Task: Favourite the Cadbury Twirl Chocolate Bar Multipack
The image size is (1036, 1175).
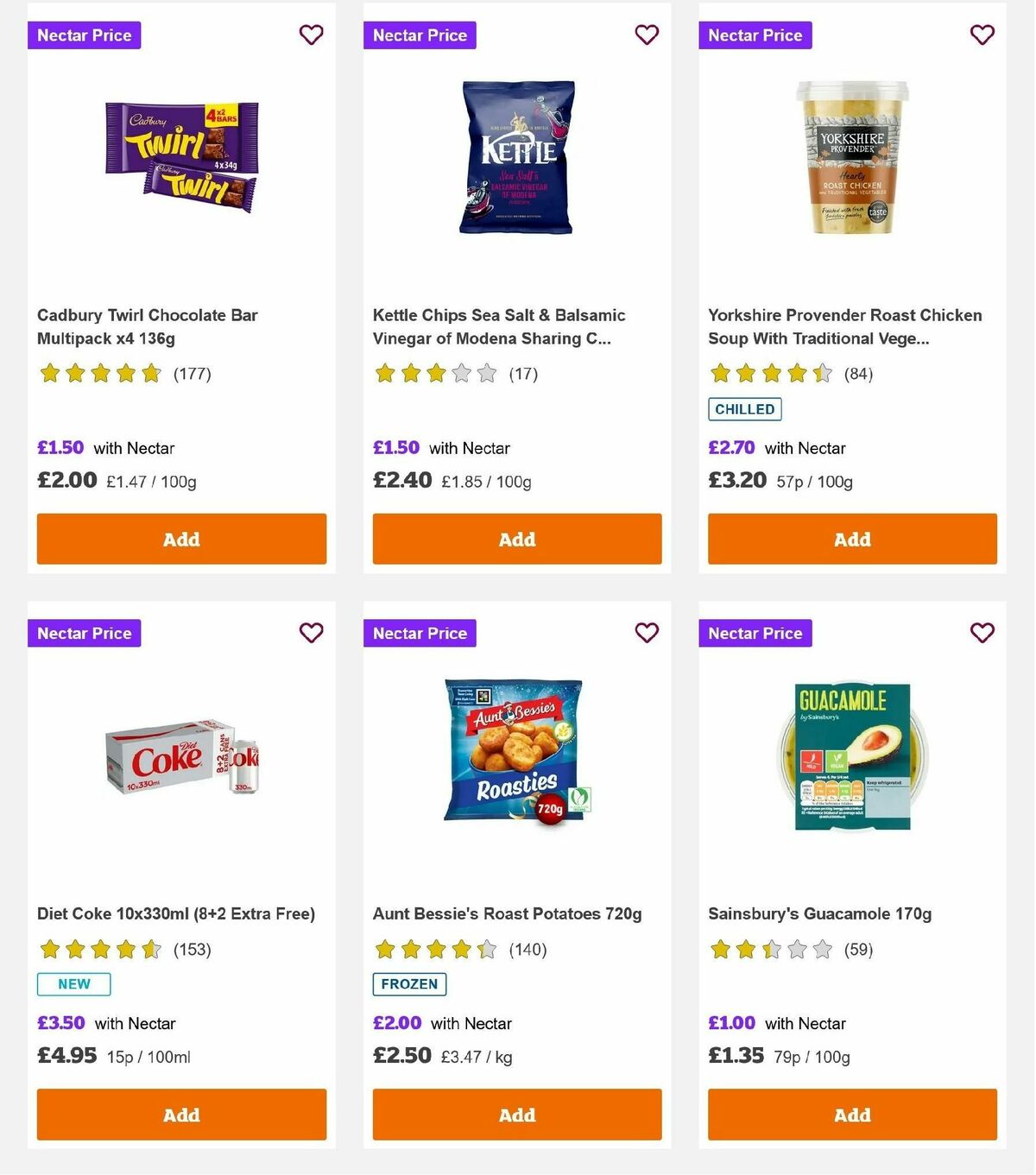Action: tap(311, 35)
